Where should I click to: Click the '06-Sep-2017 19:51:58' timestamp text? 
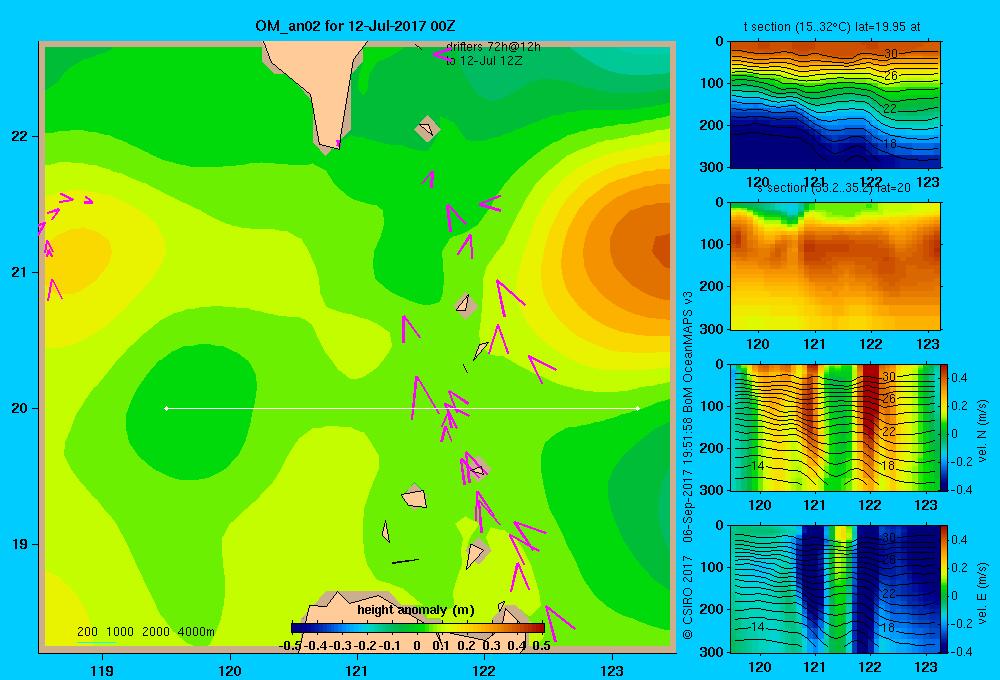coord(688,478)
